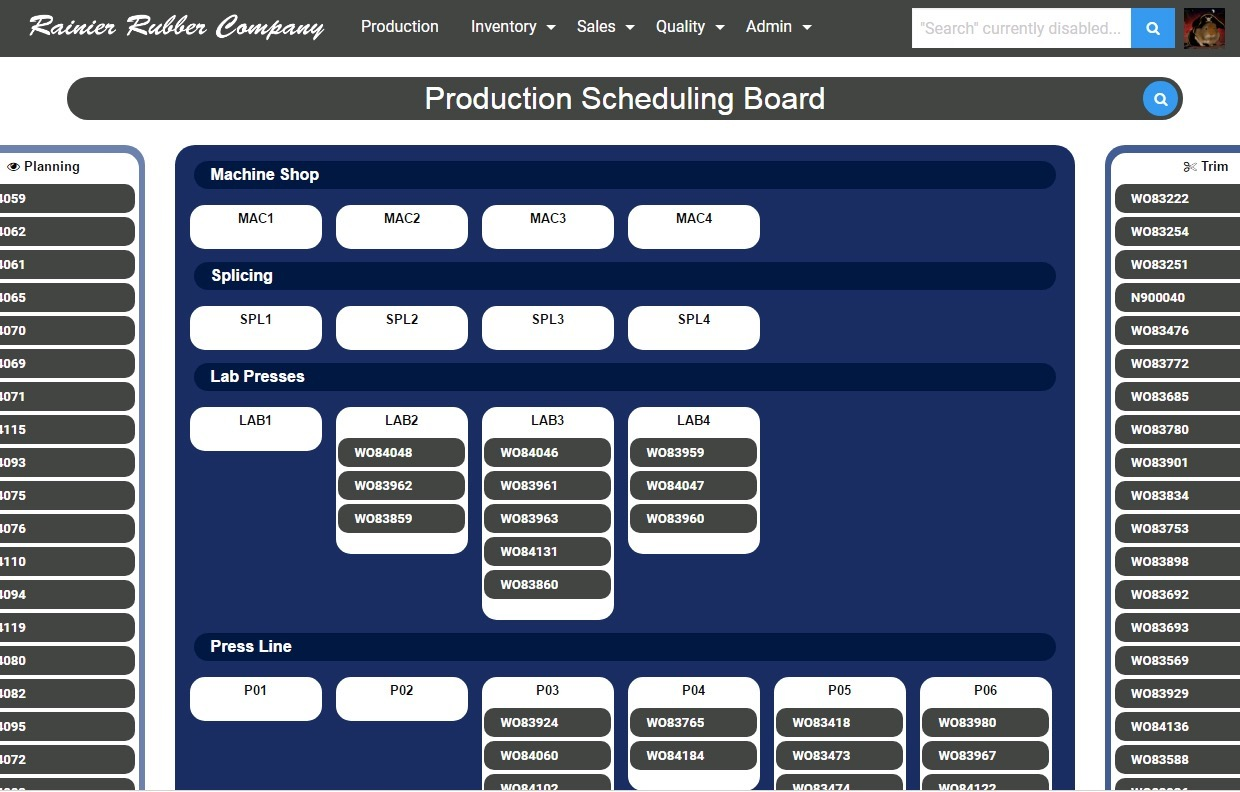Click WO83780 in the Trim column
This screenshot has width=1240, height=792.
pos(1178,430)
